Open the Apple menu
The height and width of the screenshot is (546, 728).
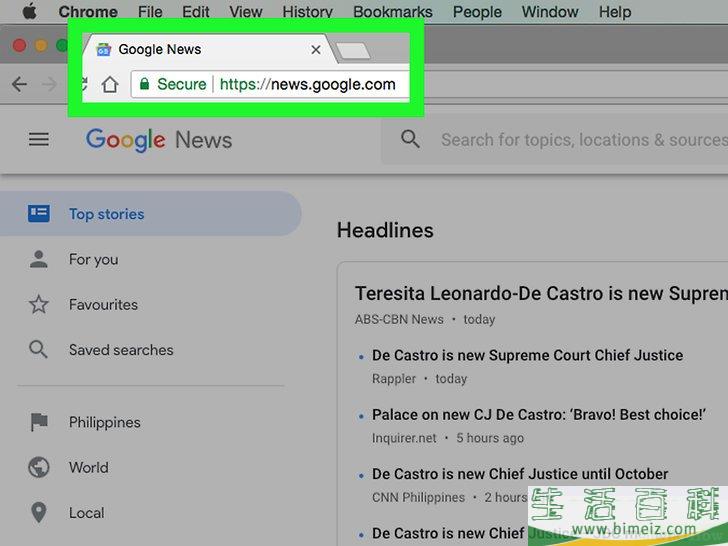pos(30,11)
